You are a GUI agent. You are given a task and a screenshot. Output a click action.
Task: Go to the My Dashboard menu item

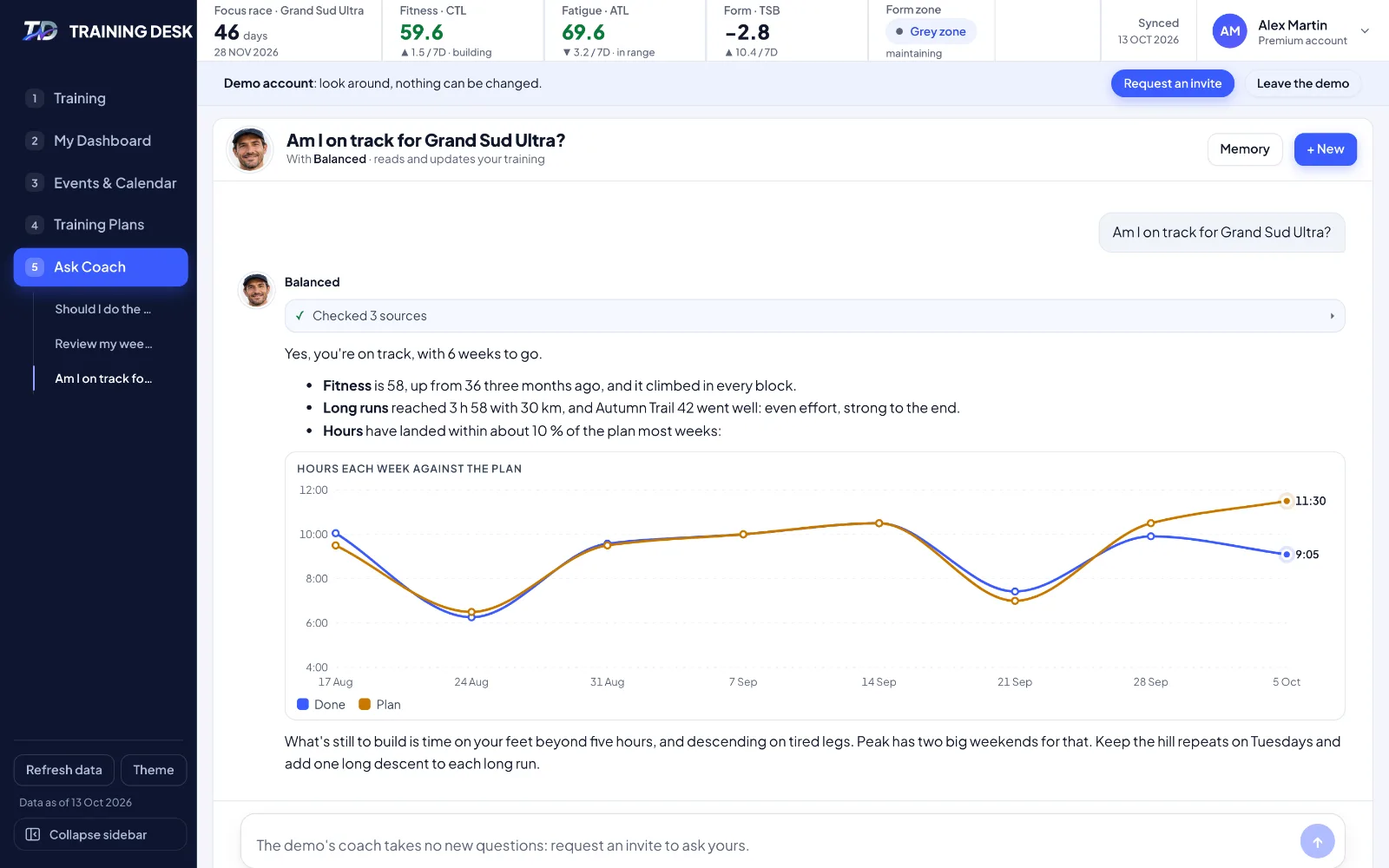click(101, 141)
